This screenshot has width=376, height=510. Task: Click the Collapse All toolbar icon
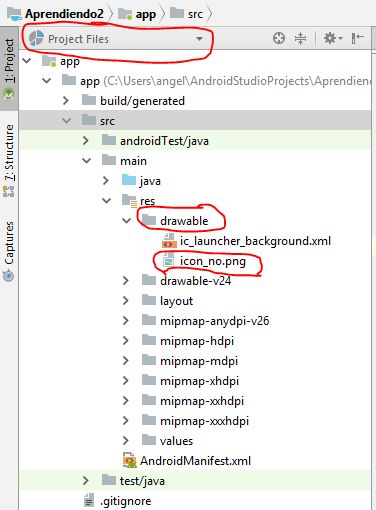coord(300,38)
